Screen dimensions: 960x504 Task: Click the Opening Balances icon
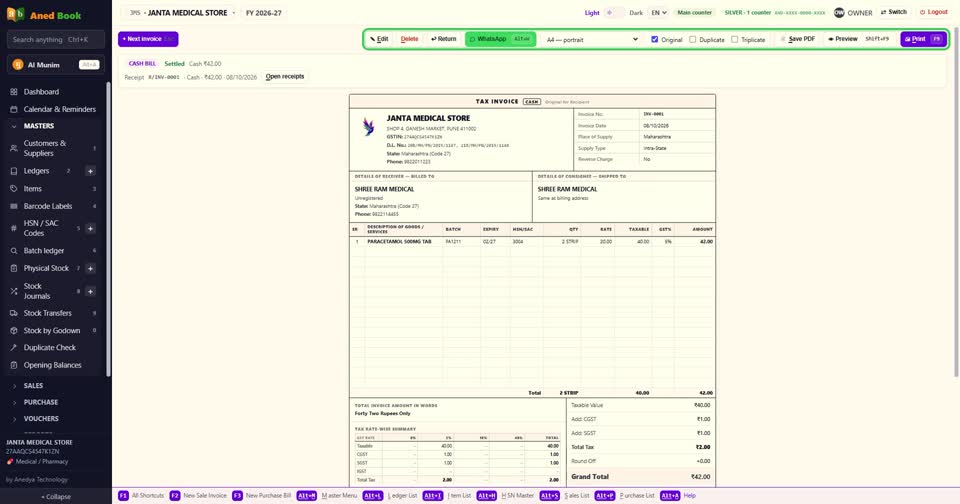[x=13, y=365]
